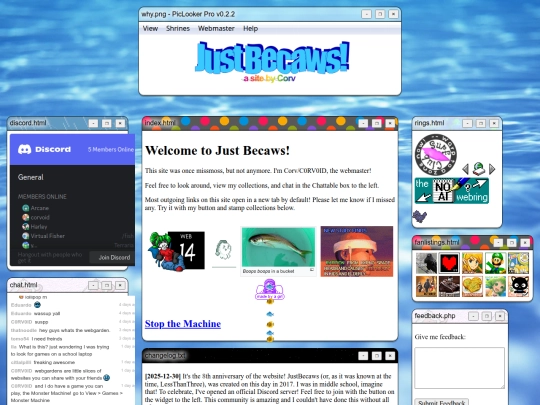Open the Shrines menu
This screenshot has height=405, width=540.
pyautogui.click(x=178, y=29)
